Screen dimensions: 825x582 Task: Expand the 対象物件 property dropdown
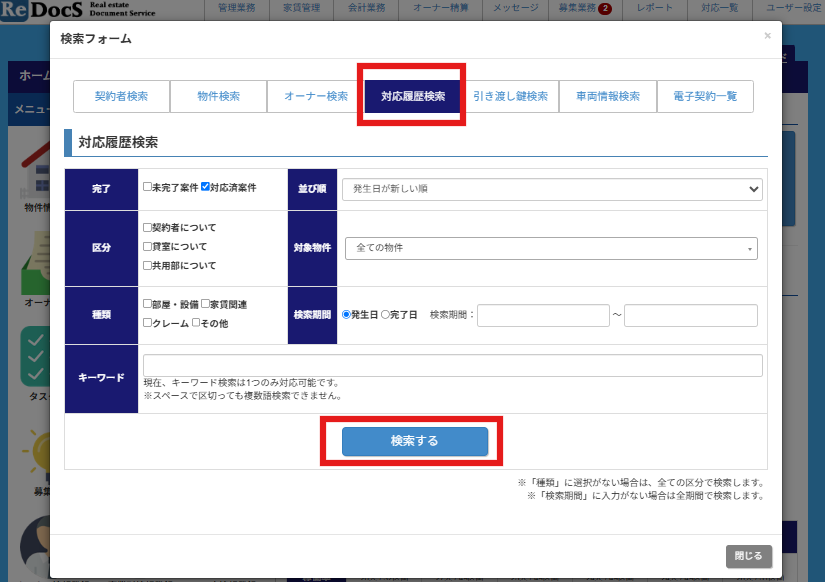(x=551, y=248)
